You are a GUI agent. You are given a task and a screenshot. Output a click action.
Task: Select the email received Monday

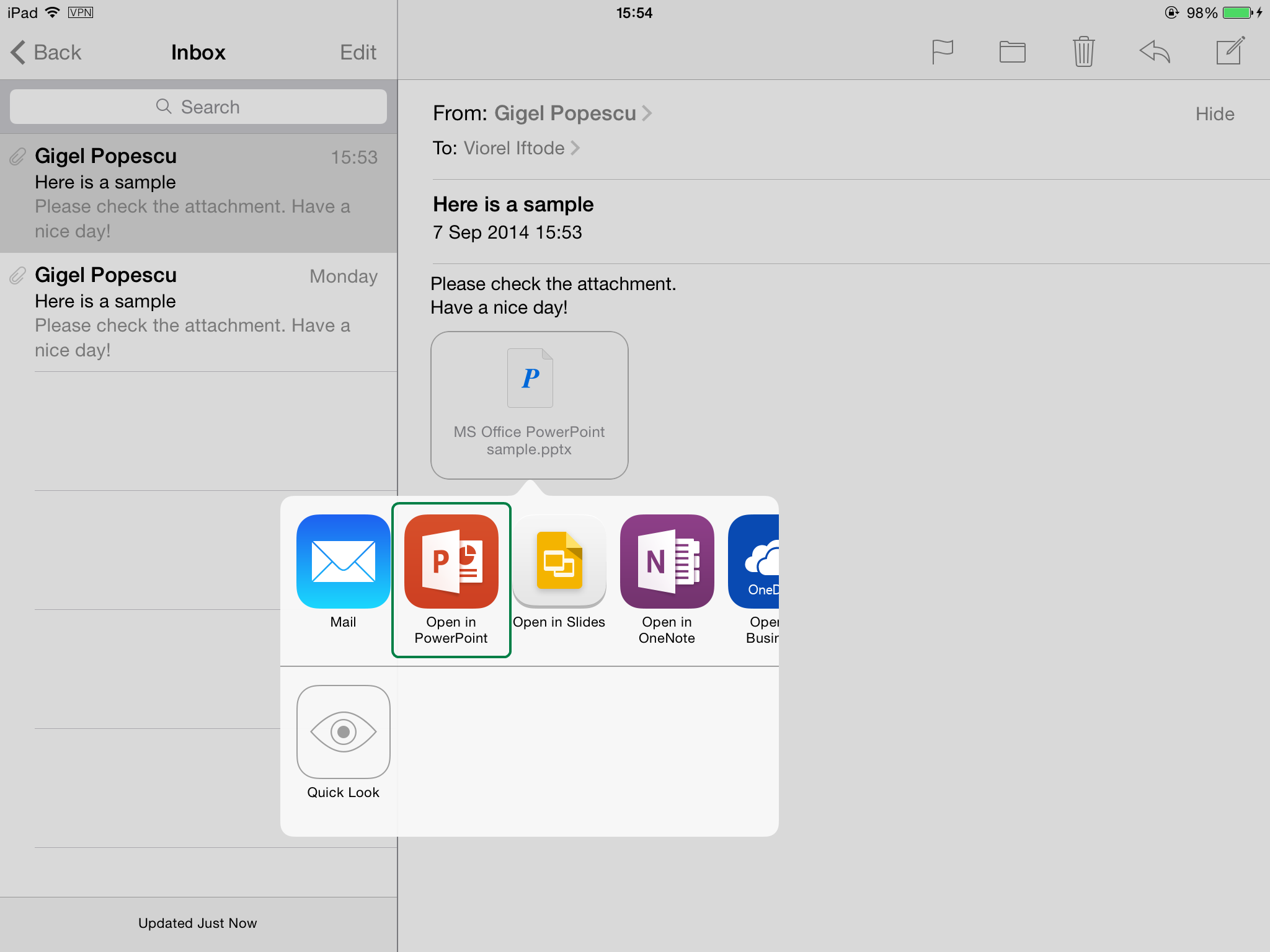coord(198,312)
